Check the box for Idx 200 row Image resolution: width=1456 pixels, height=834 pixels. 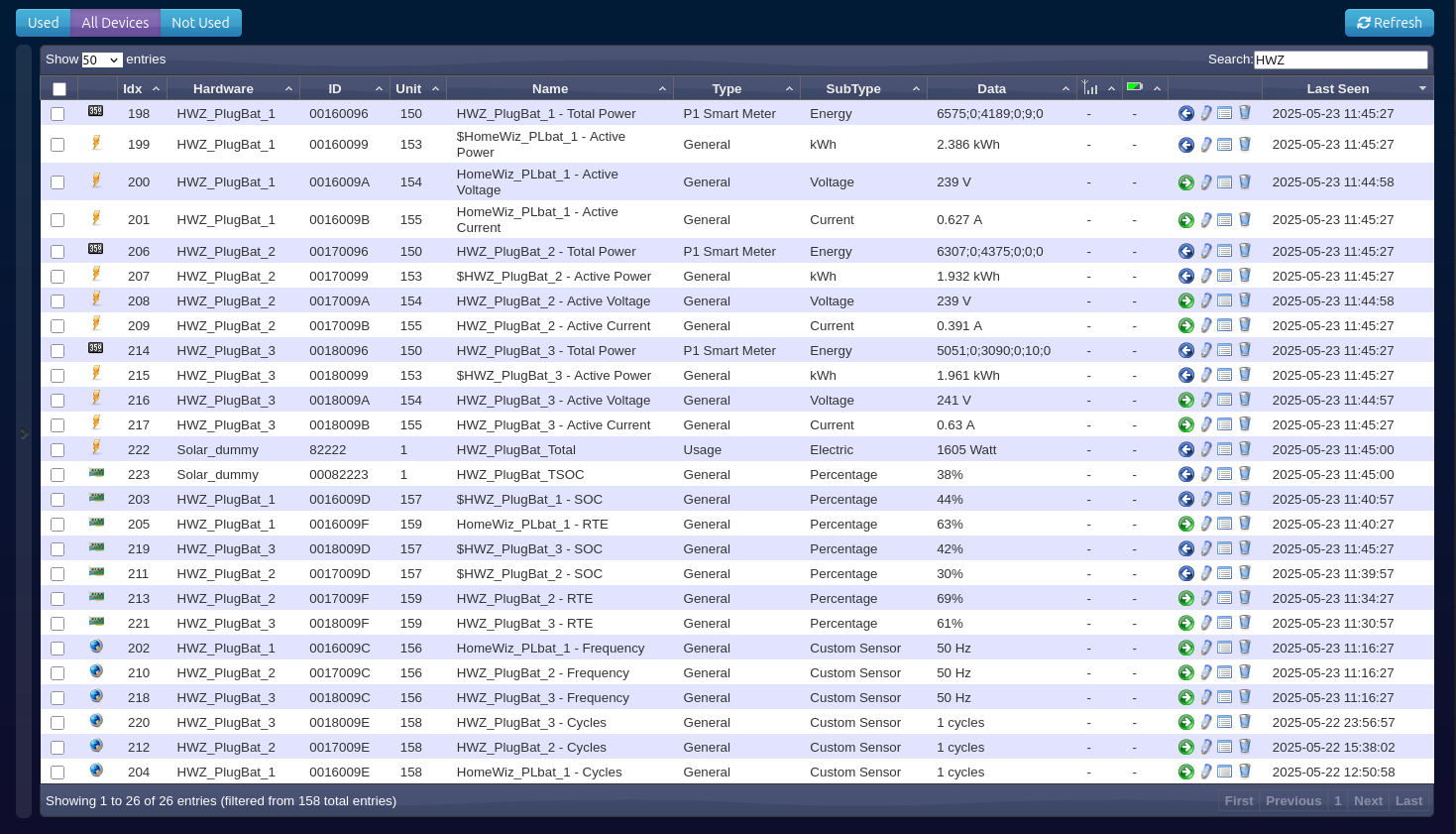(57, 182)
